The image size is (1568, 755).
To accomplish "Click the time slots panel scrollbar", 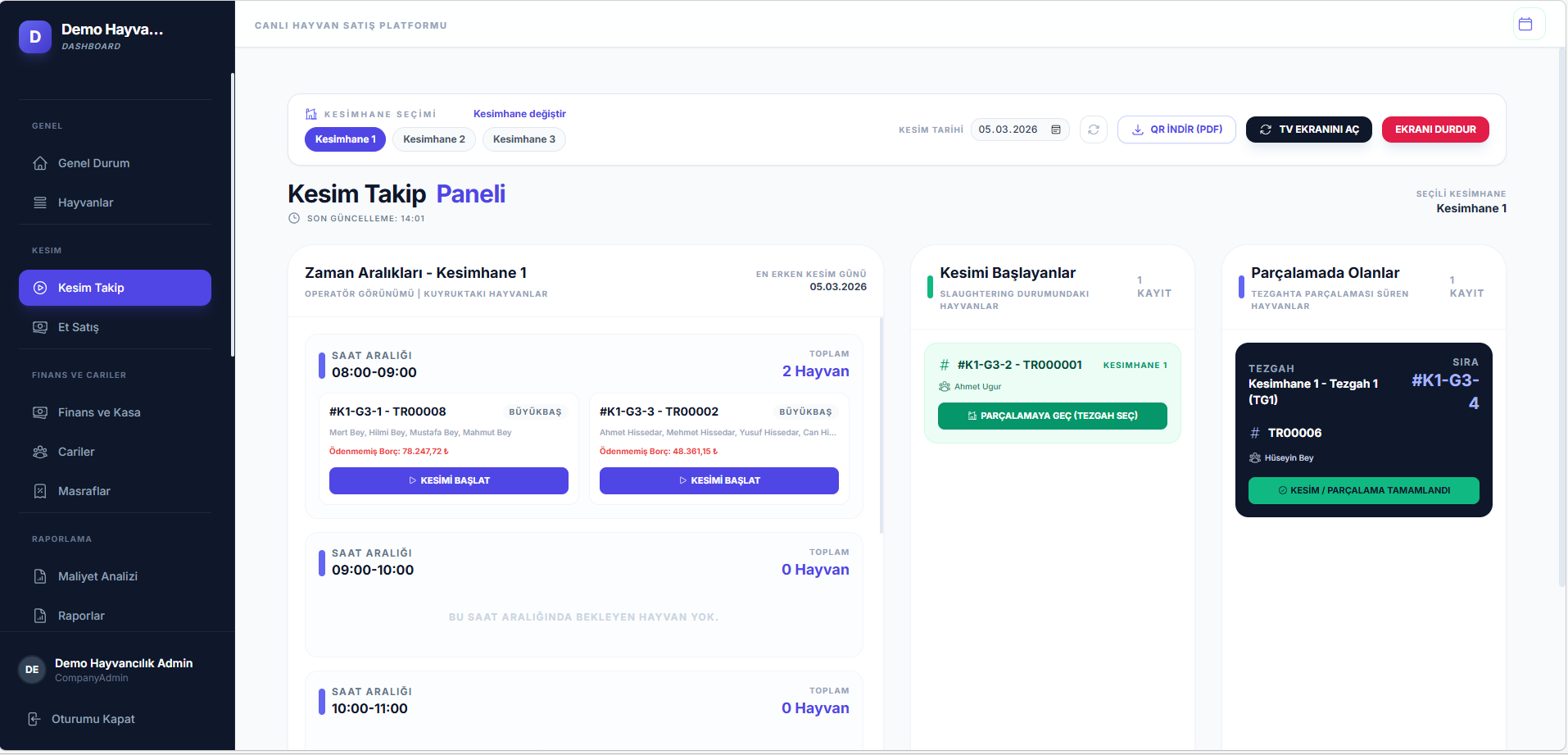I will (x=881, y=426).
